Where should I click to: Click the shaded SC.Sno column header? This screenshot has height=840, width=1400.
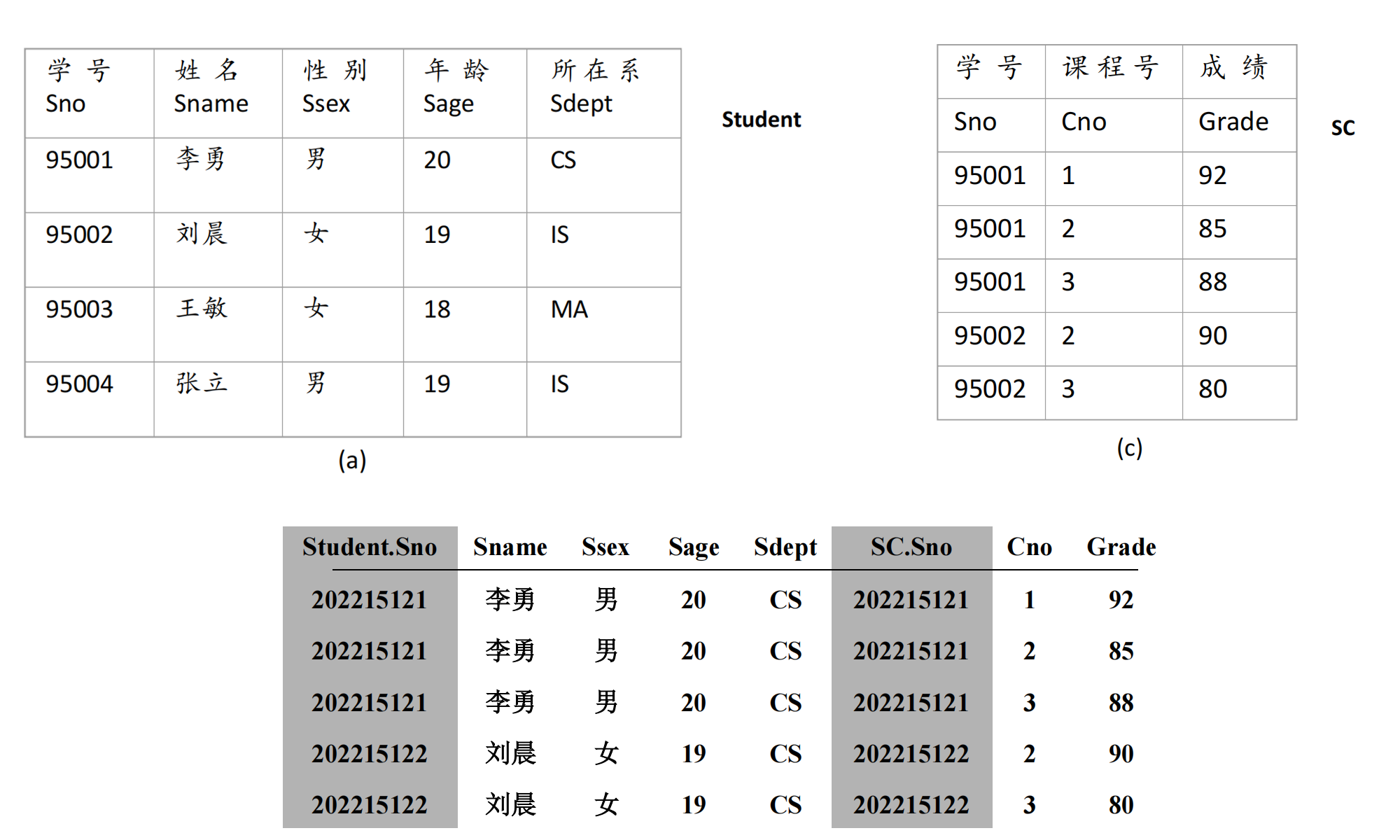point(911,547)
